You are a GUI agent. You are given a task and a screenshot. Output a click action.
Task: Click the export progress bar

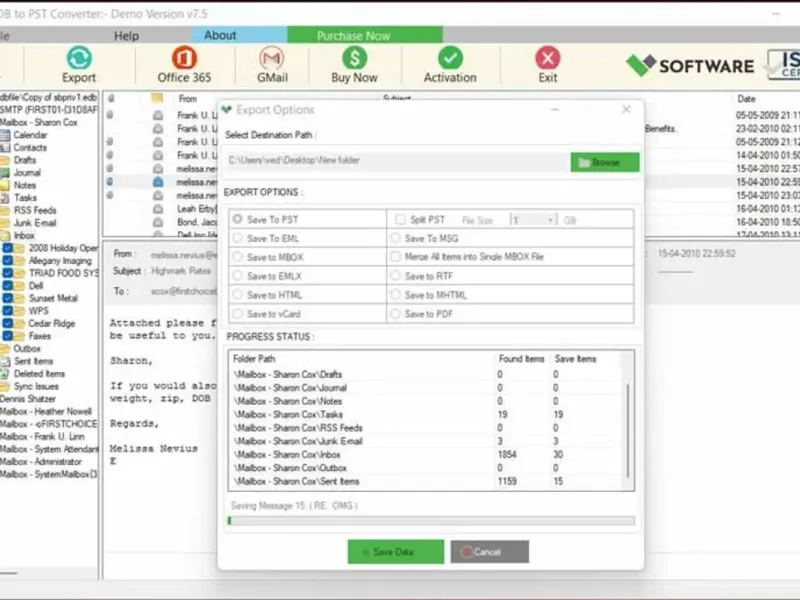pyautogui.click(x=432, y=521)
